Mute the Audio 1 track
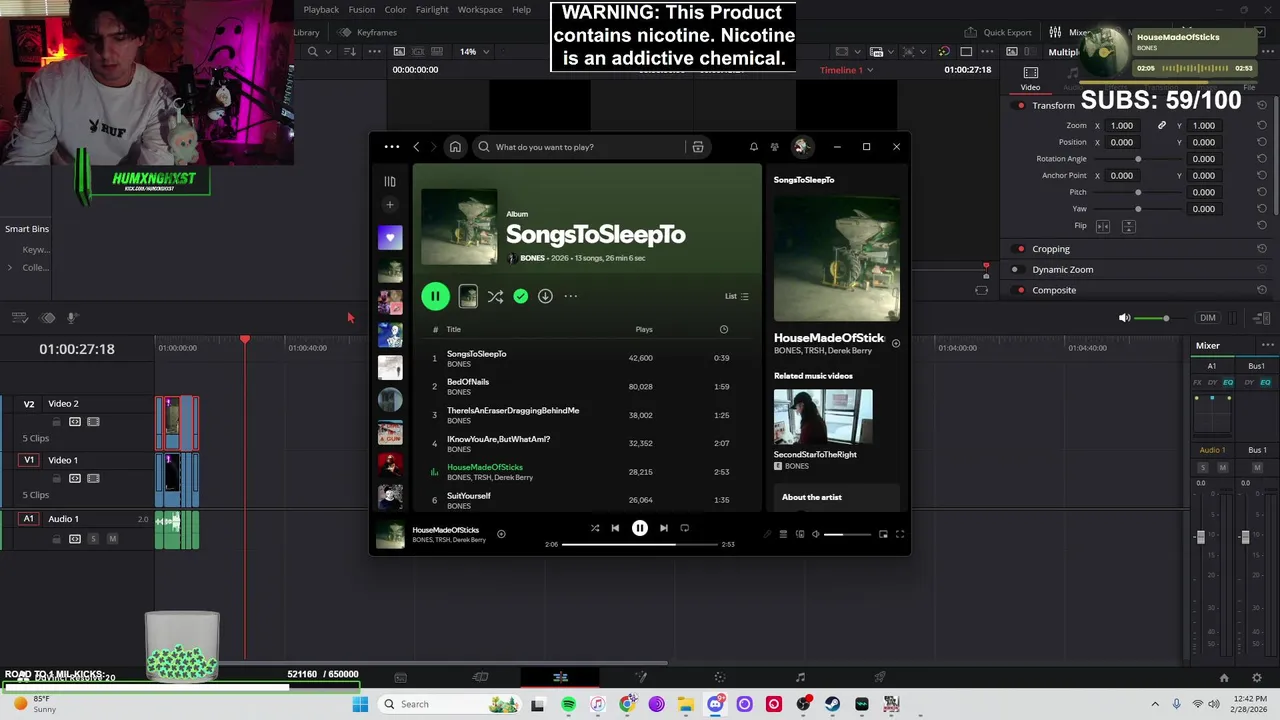Screen dimensions: 1280x720 click(112, 539)
